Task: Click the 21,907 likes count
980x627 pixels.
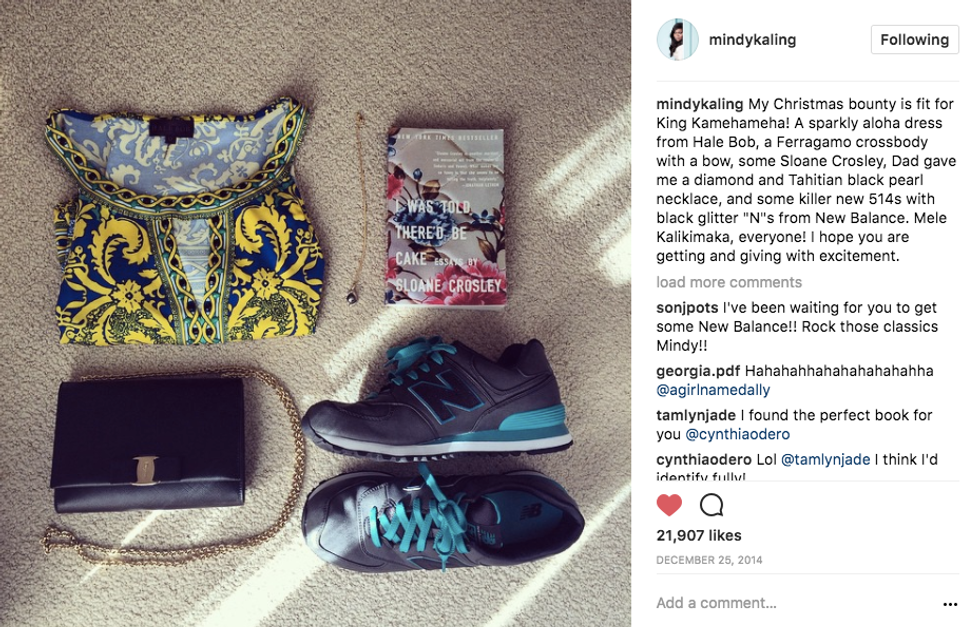Action: point(699,536)
